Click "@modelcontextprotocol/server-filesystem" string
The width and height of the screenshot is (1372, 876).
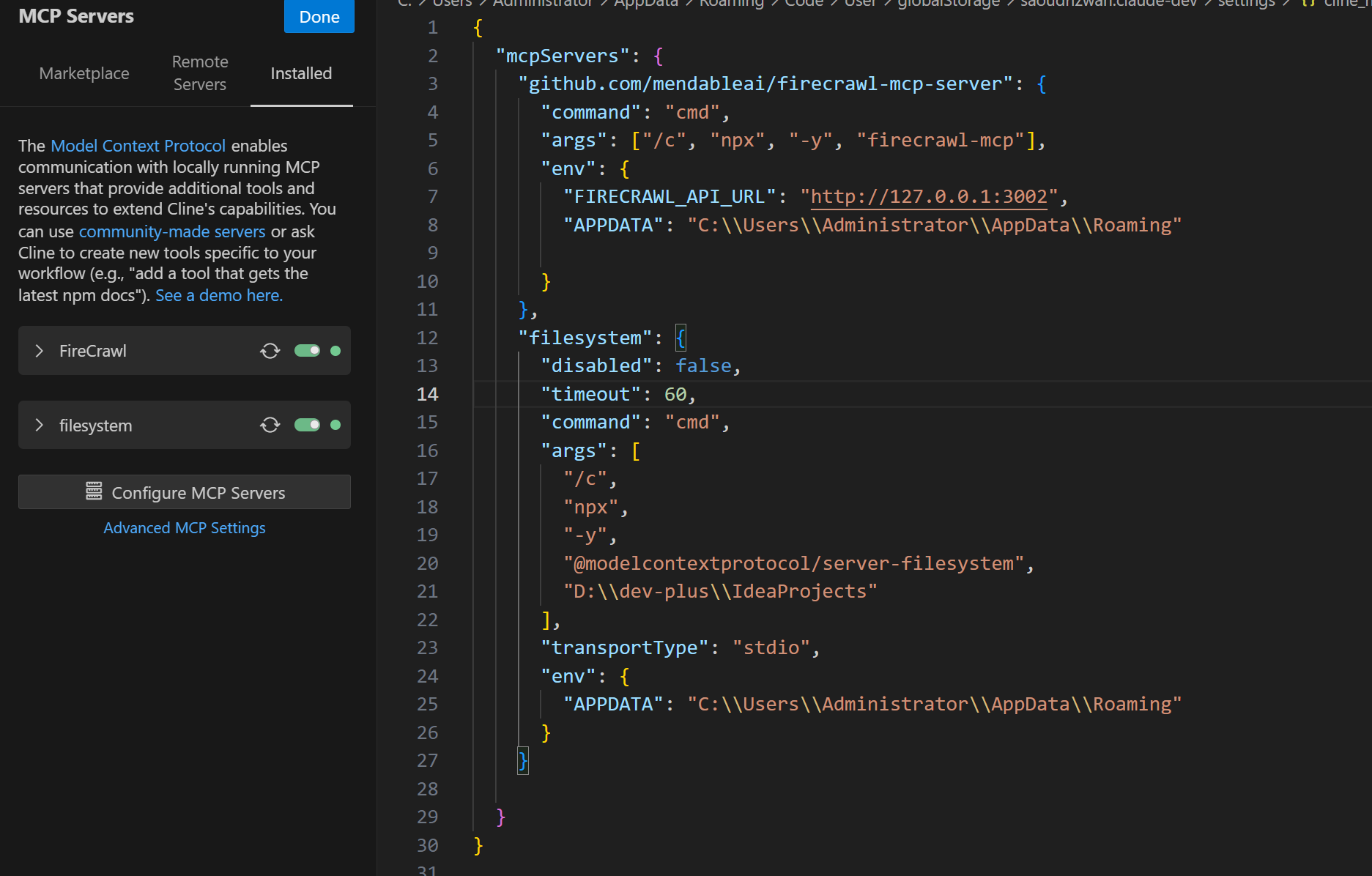(794, 563)
